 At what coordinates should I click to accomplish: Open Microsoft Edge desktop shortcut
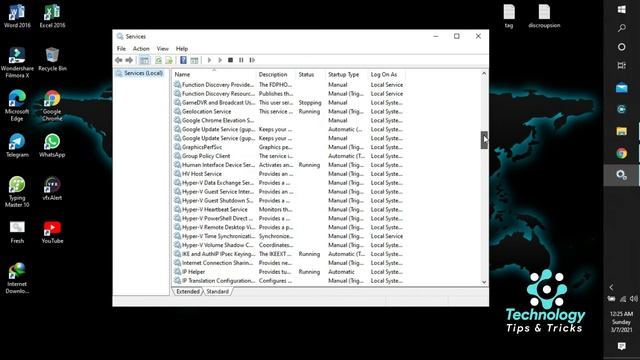click(x=17, y=105)
